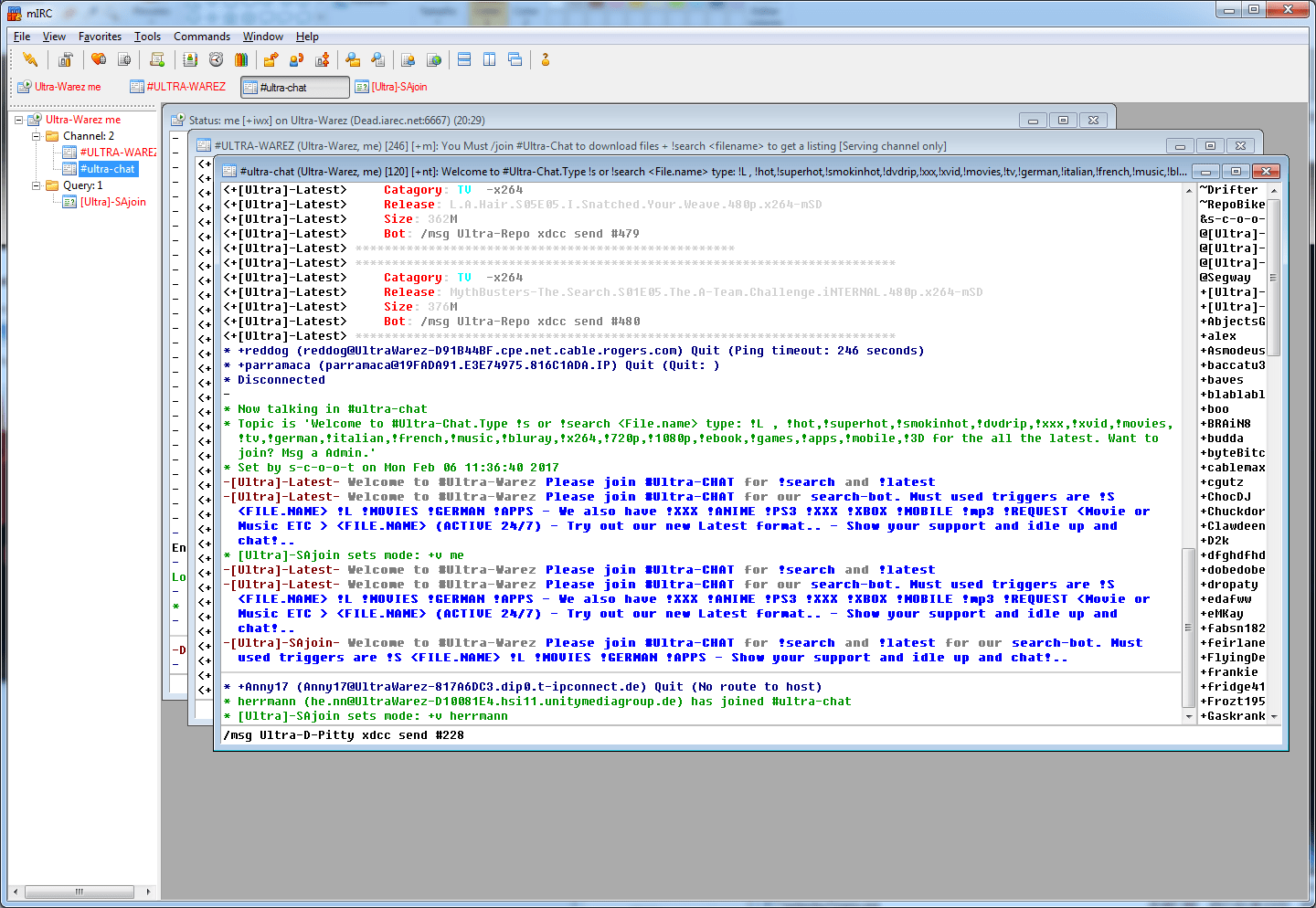
Task: Open the Channels list toolbar icon
Action: pos(124,59)
